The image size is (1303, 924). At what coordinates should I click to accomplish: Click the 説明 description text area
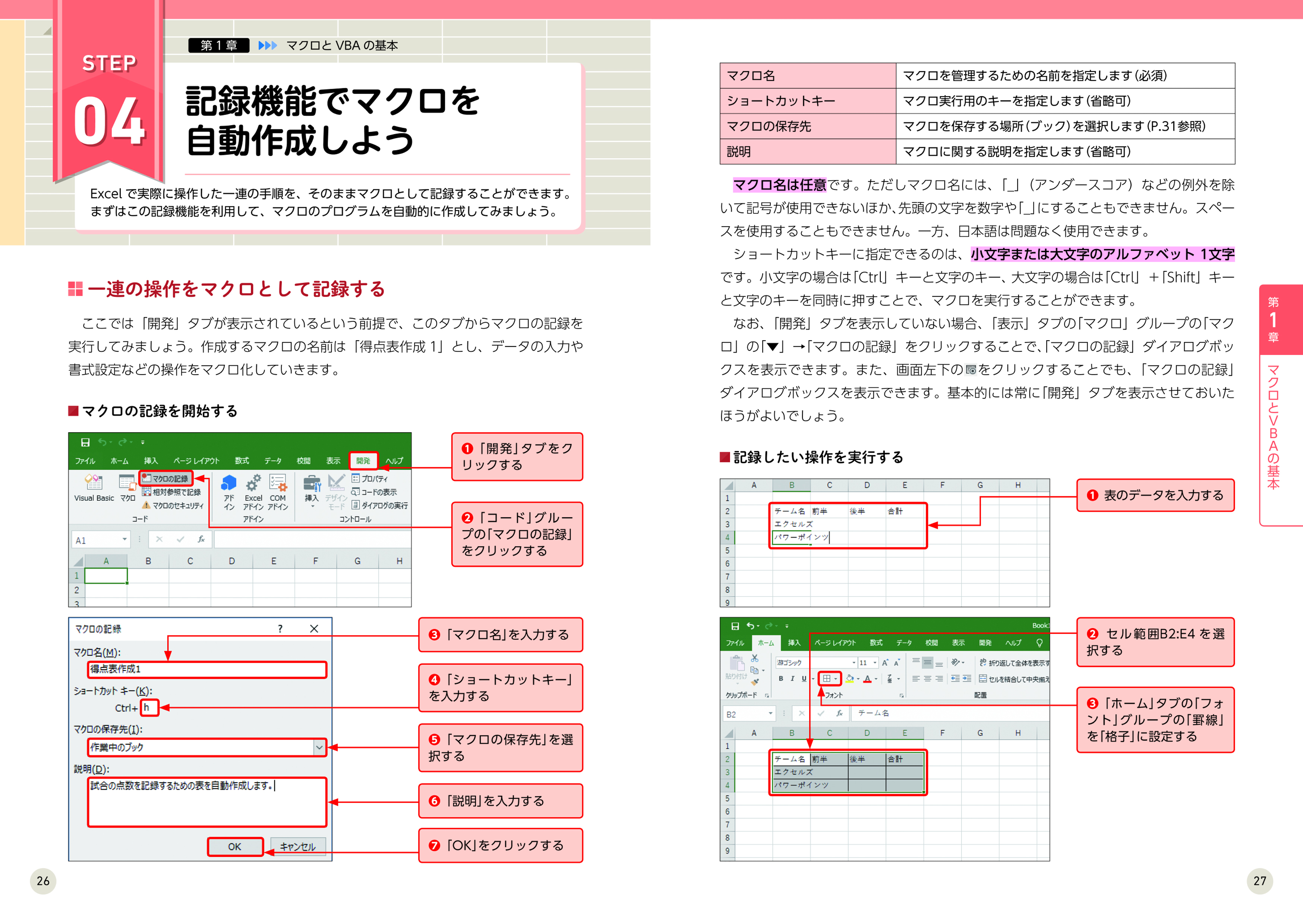(207, 802)
